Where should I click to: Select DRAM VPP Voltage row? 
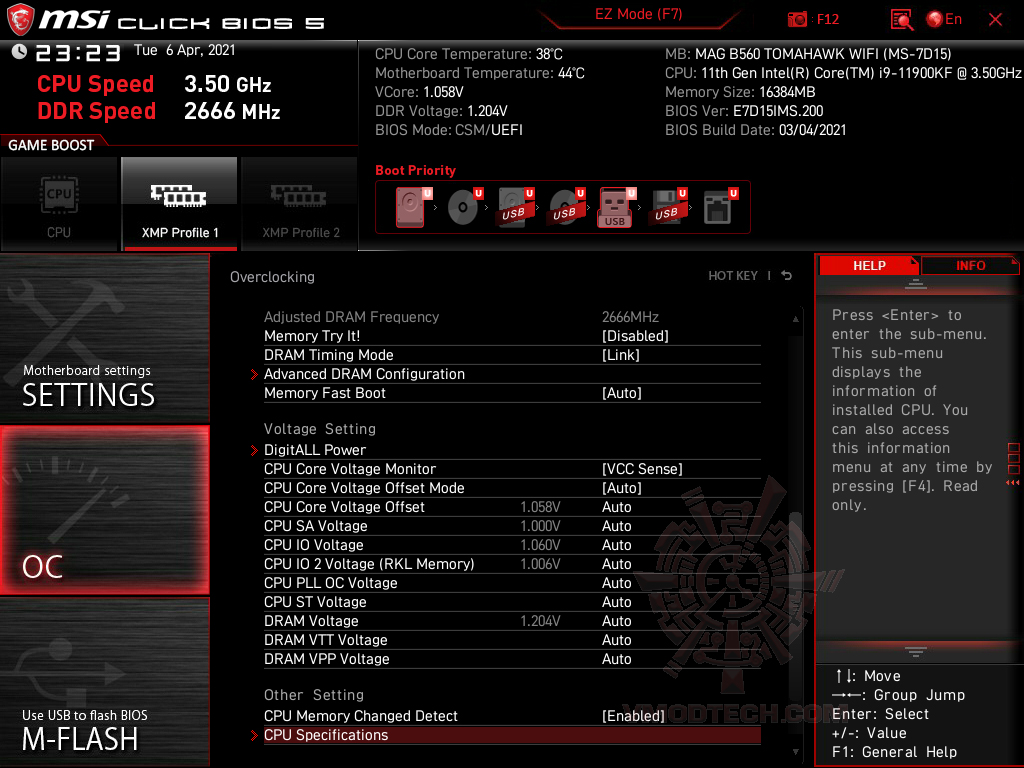pyautogui.click(x=512, y=658)
